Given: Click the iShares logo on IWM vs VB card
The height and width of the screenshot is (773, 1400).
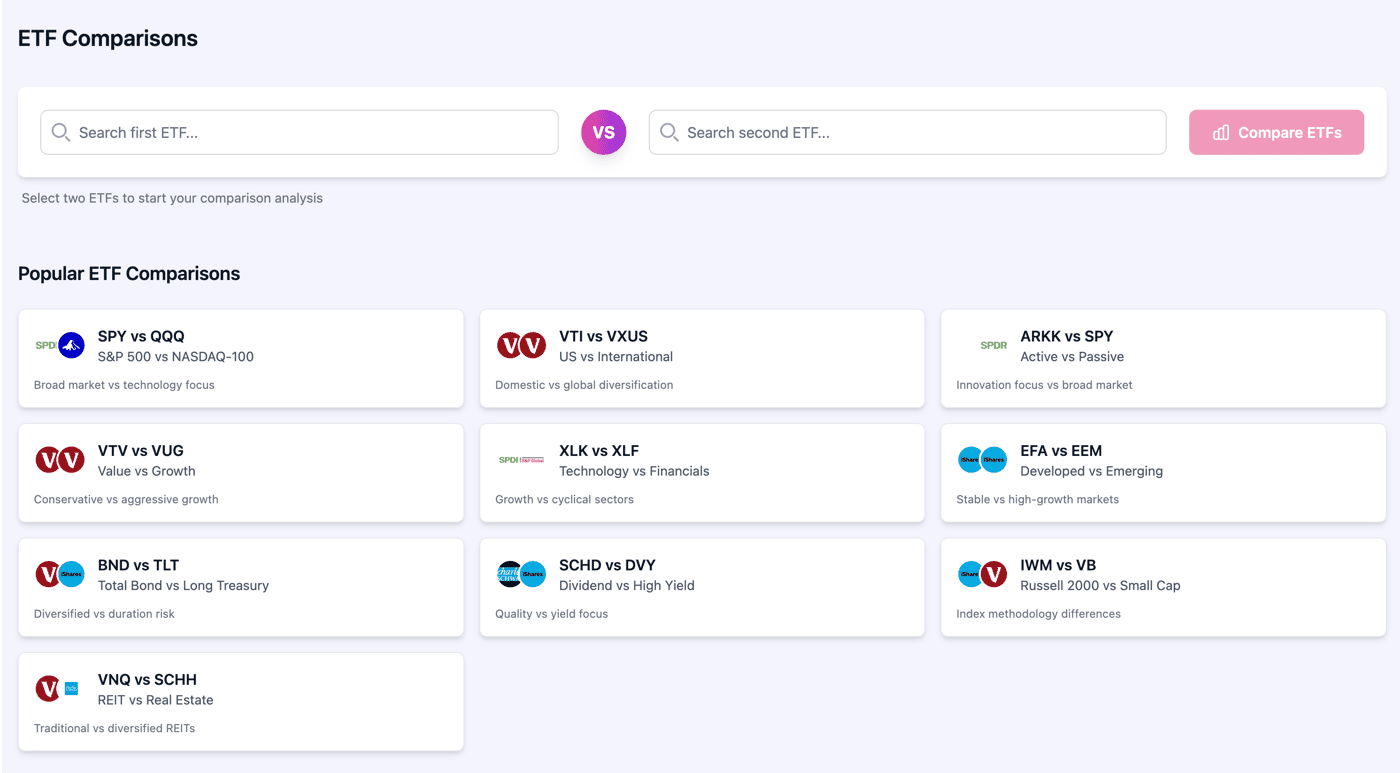Looking at the screenshot, I should (970, 574).
